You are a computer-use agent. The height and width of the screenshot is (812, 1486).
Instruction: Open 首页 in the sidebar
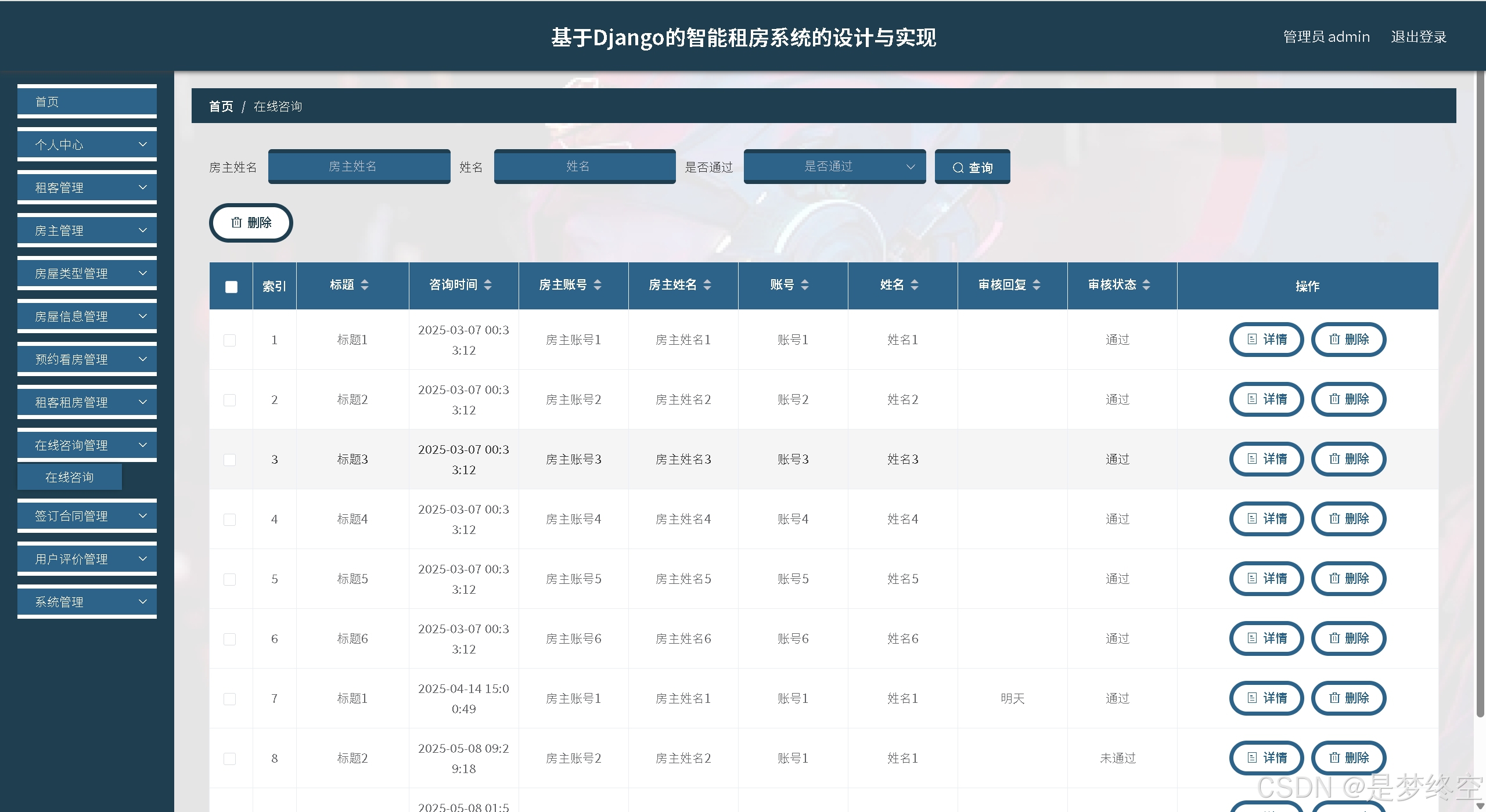(x=87, y=102)
